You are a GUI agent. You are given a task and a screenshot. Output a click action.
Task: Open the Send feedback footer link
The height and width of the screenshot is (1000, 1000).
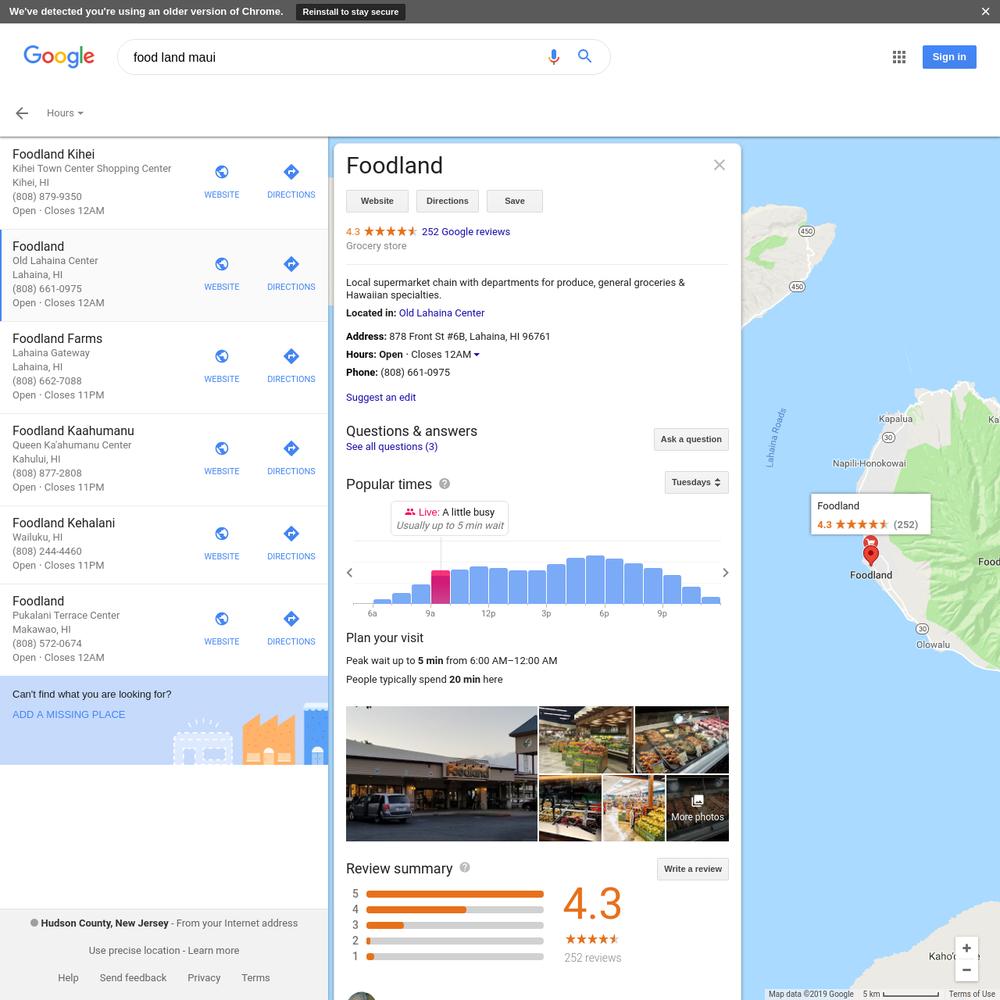point(133,978)
